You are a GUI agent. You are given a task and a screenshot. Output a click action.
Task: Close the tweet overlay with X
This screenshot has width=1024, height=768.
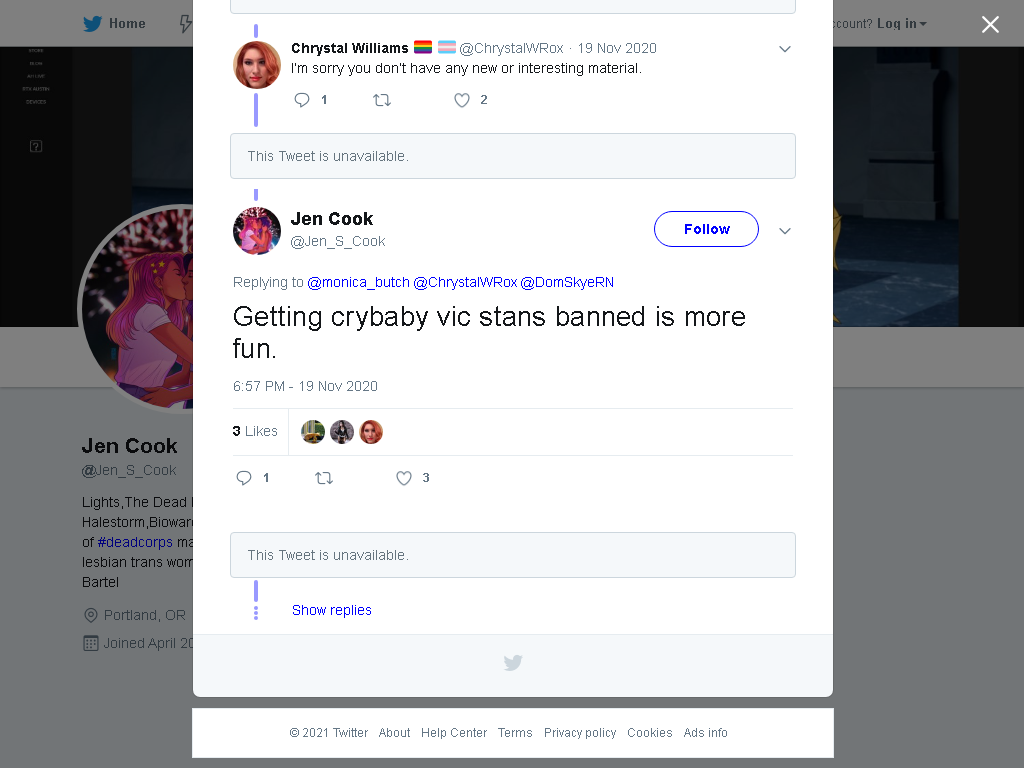point(990,24)
